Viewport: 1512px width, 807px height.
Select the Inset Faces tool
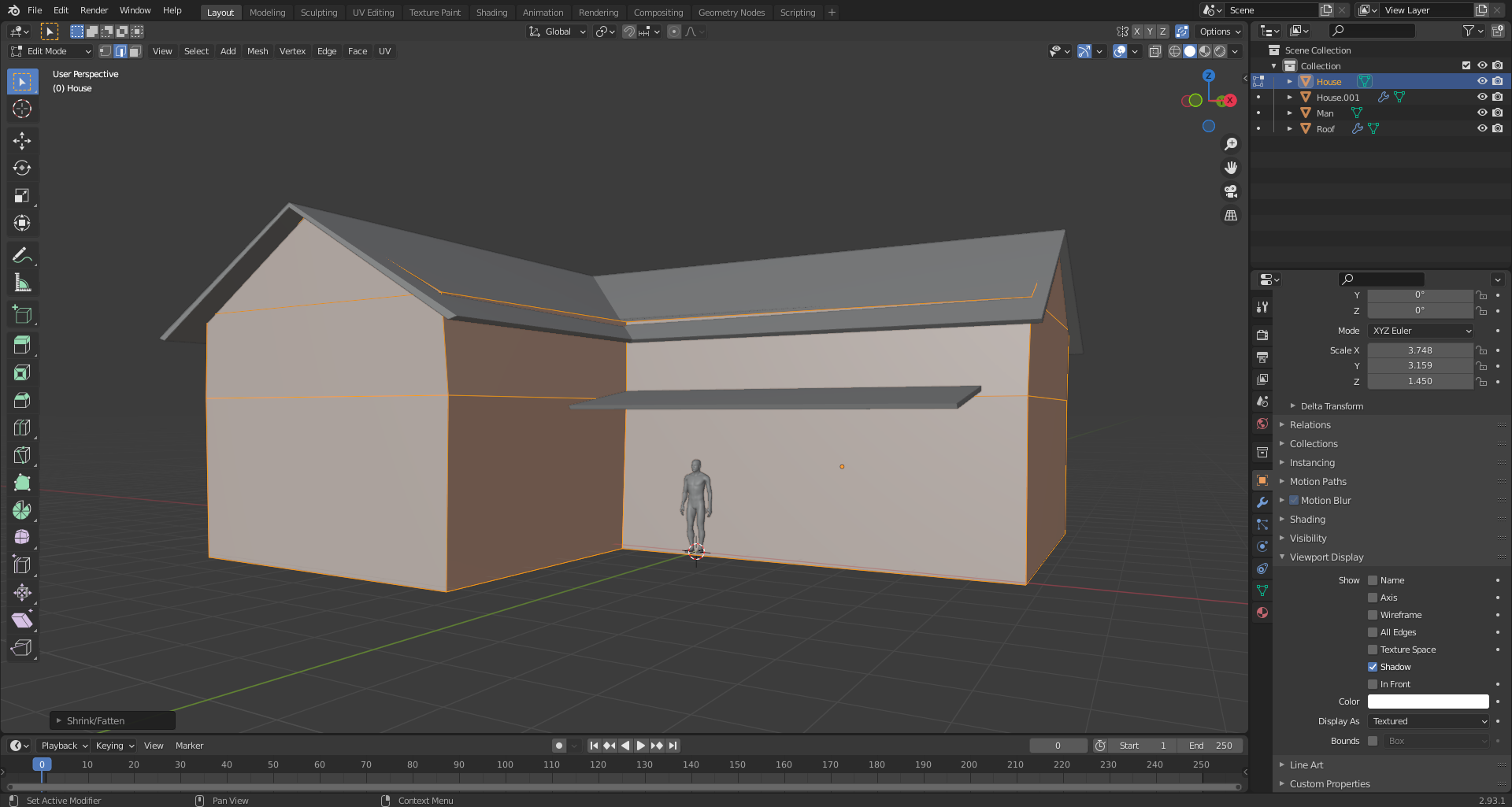tap(22, 372)
